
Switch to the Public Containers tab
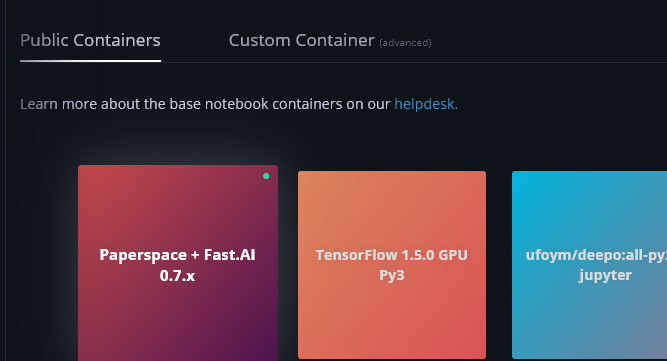pyautogui.click(x=90, y=41)
